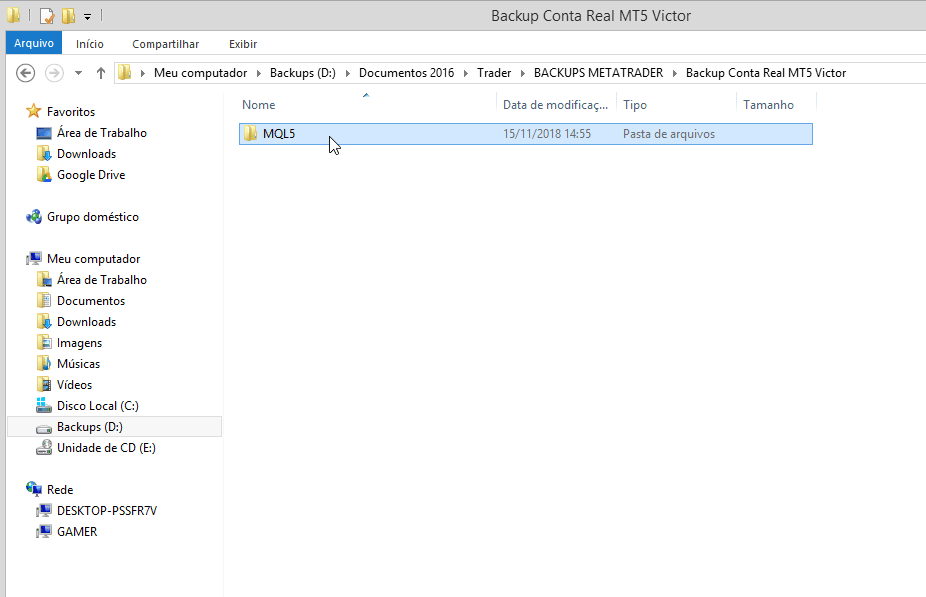Viewport: 926px width, 597px height.
Task: Open Downloads under Favoritos
Action: point(86,154)
